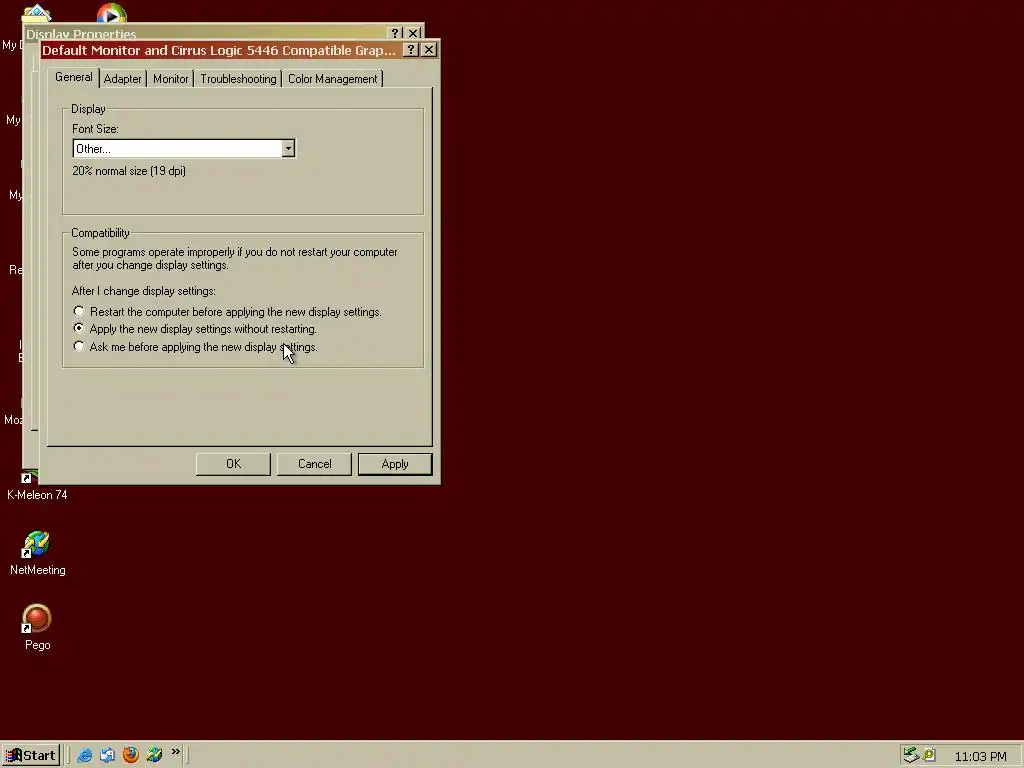Launch Firefox from the quick launch bar
The width and height of the screenshot is (1024, 768).
coord(131,755)
